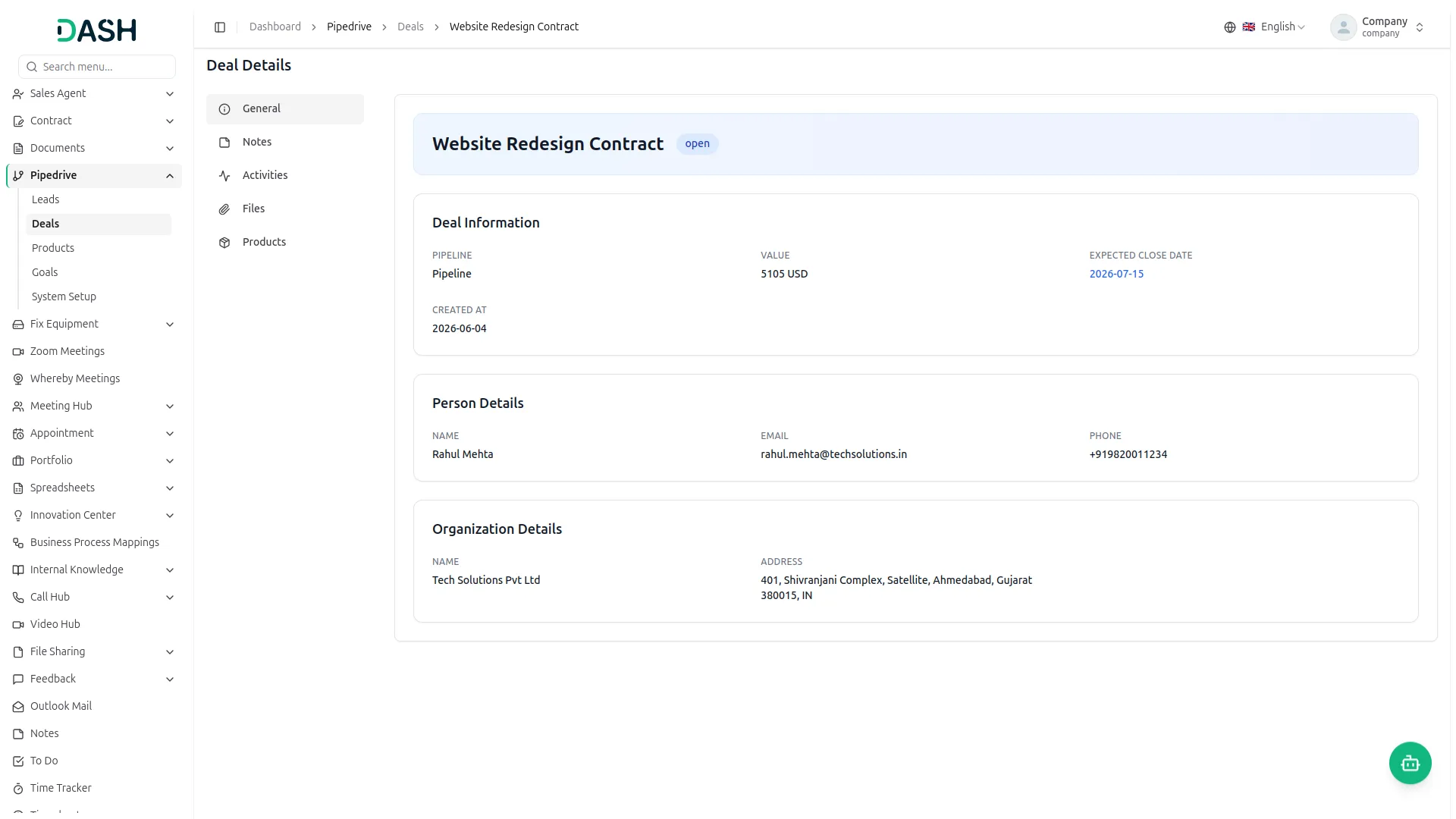This screenshot has width=1456, height=819.
Task: Click the globe language icon
Action: pyautogui.click(x=1230, y=27)
